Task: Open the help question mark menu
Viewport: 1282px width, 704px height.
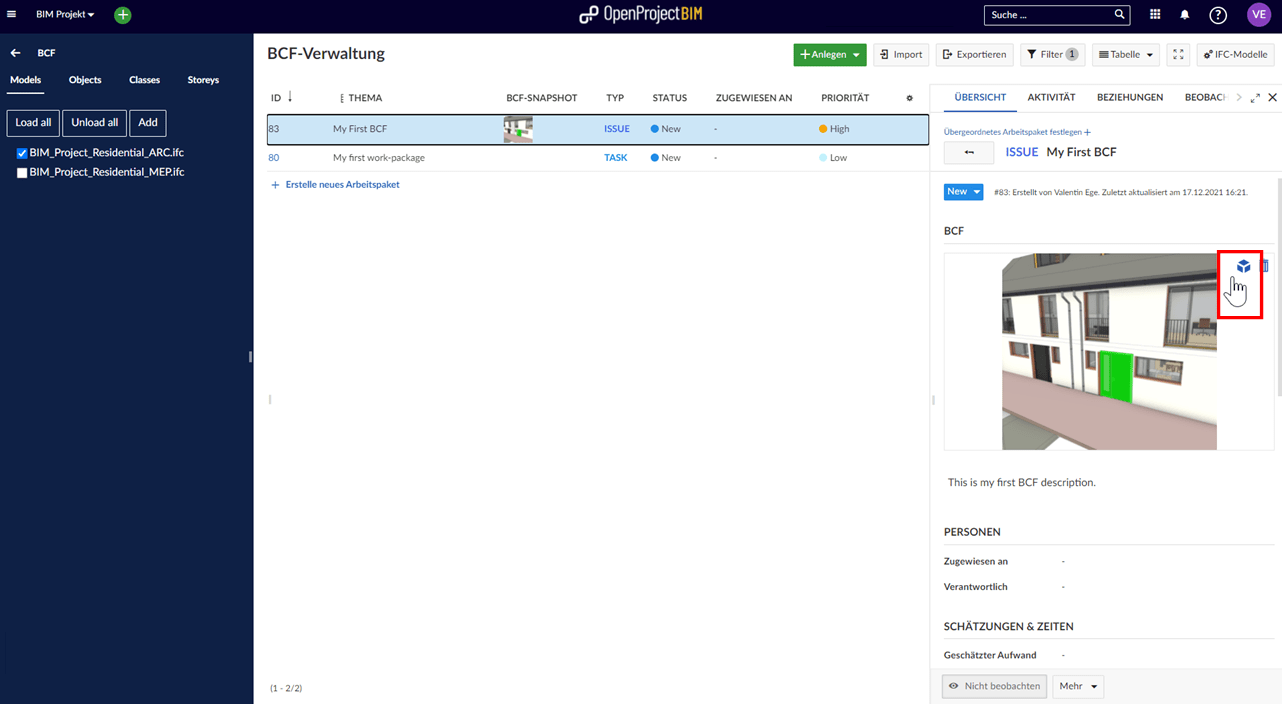Action: 1217,15
